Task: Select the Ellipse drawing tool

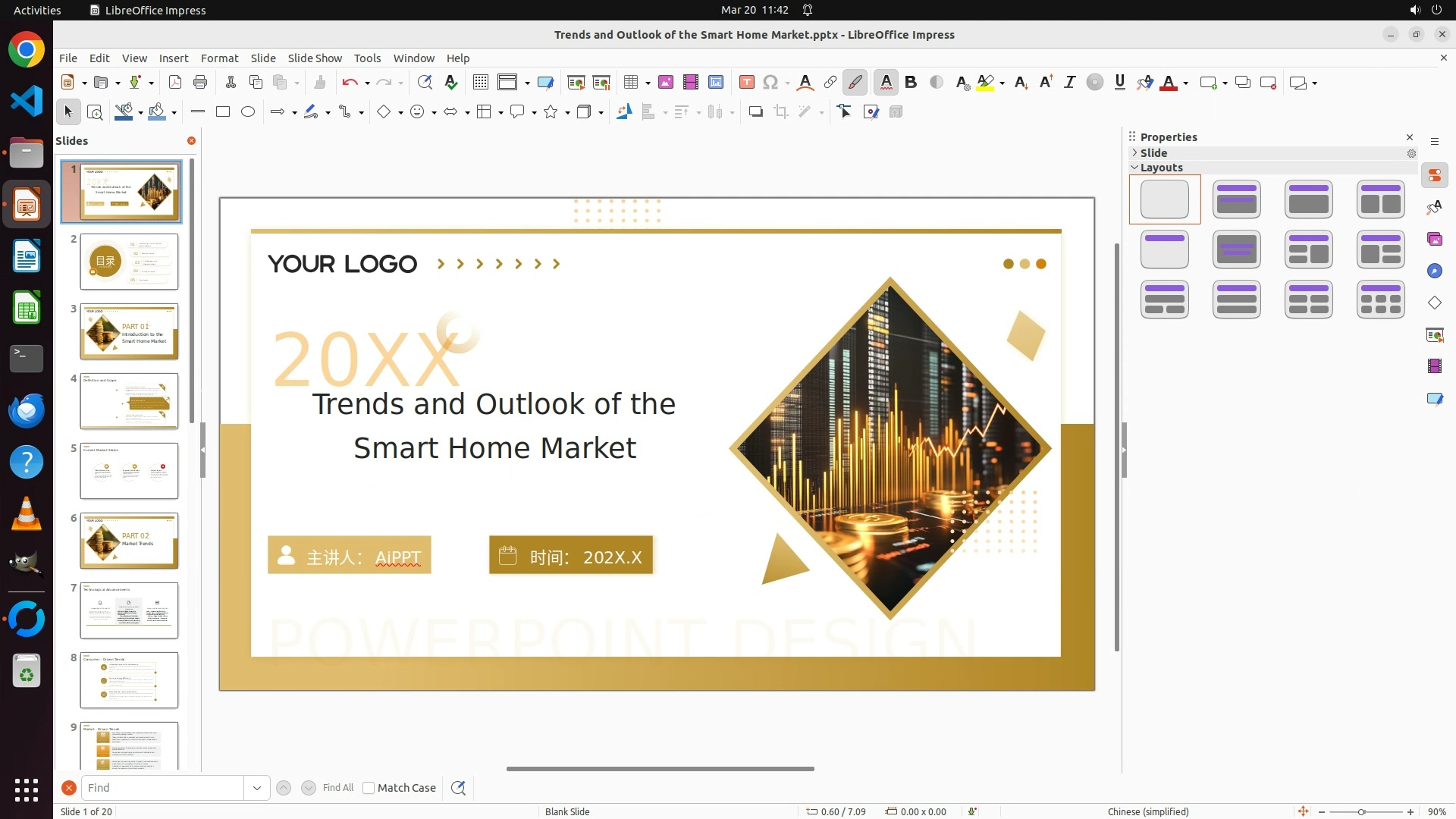Action: pos(248,112)
